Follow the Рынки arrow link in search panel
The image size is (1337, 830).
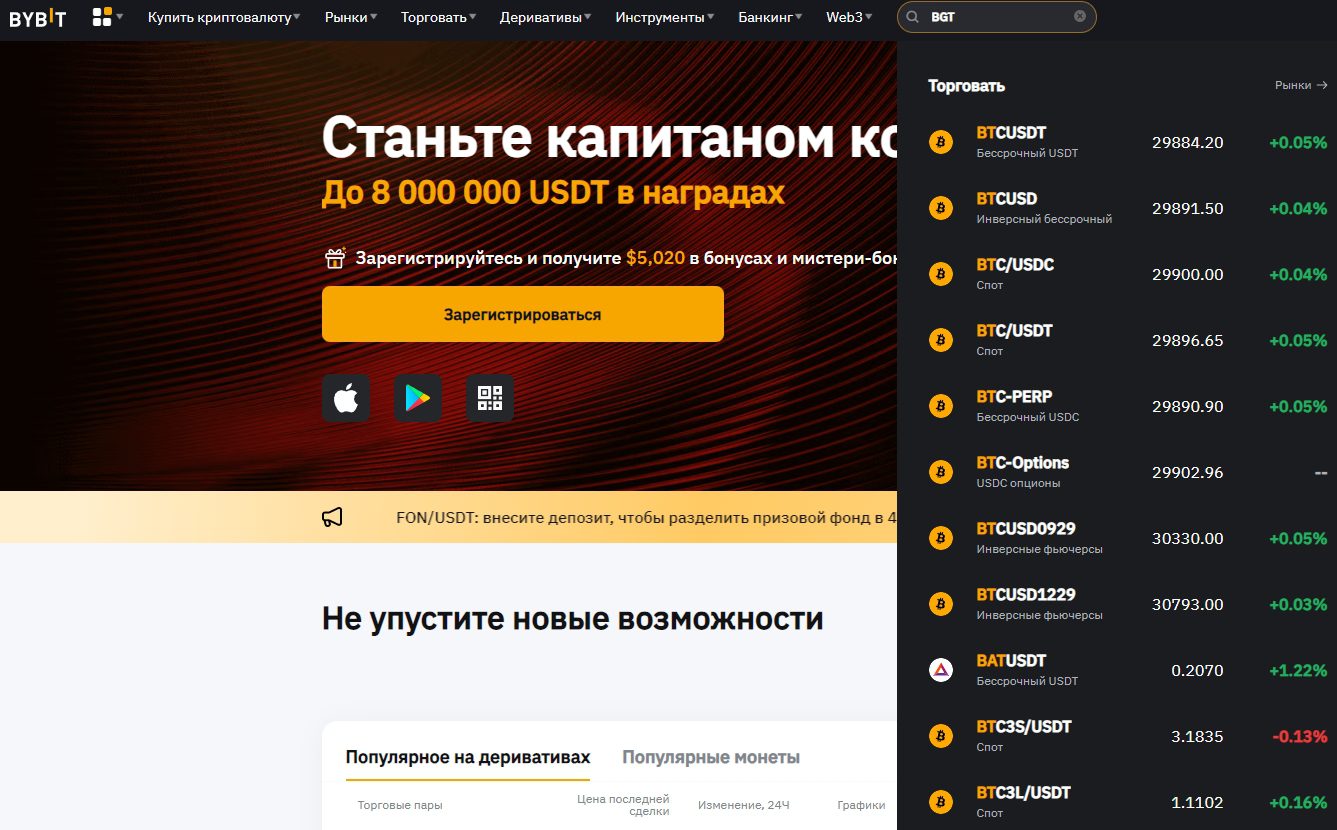point(1301,86)
